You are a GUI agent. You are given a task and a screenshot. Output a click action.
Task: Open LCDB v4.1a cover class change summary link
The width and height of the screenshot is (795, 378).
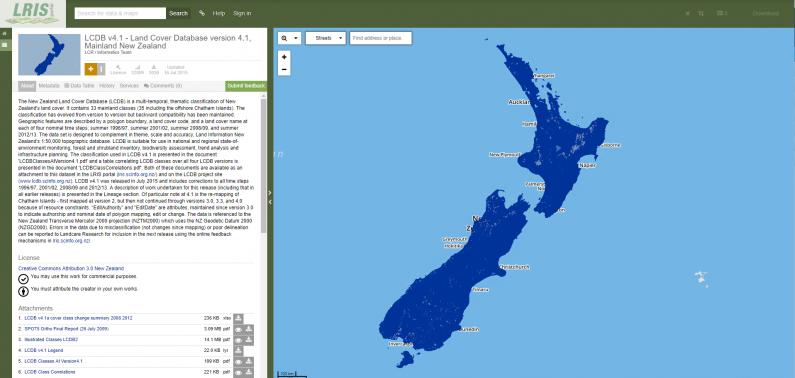point(79,318)
